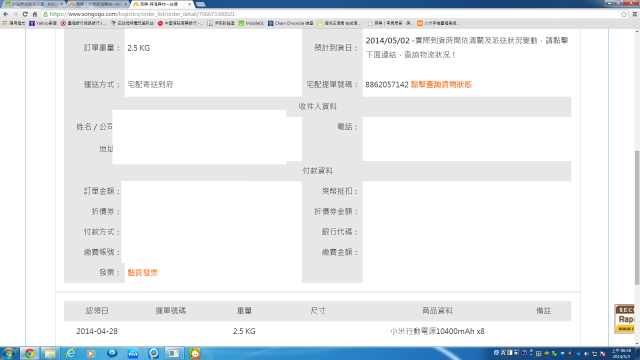Viewport: 640px width, 360px height.
Task: Click the gray window app taskbar icon
Action: coord(174,353)
